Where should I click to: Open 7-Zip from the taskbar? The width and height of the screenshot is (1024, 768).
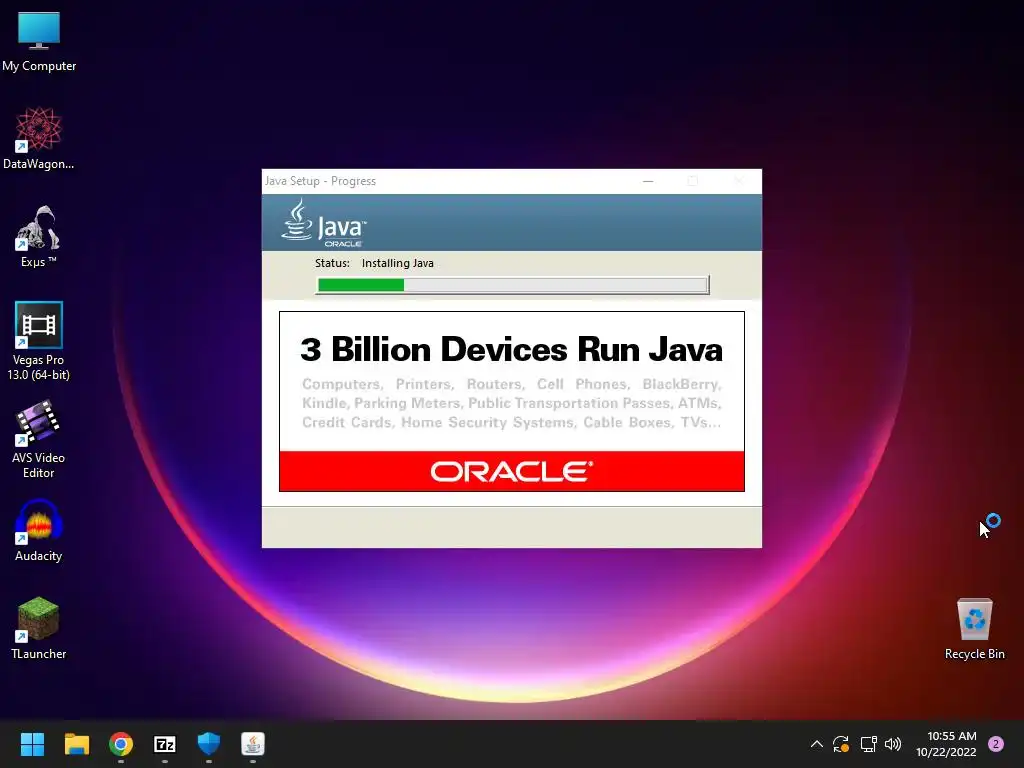pos(165,744)
